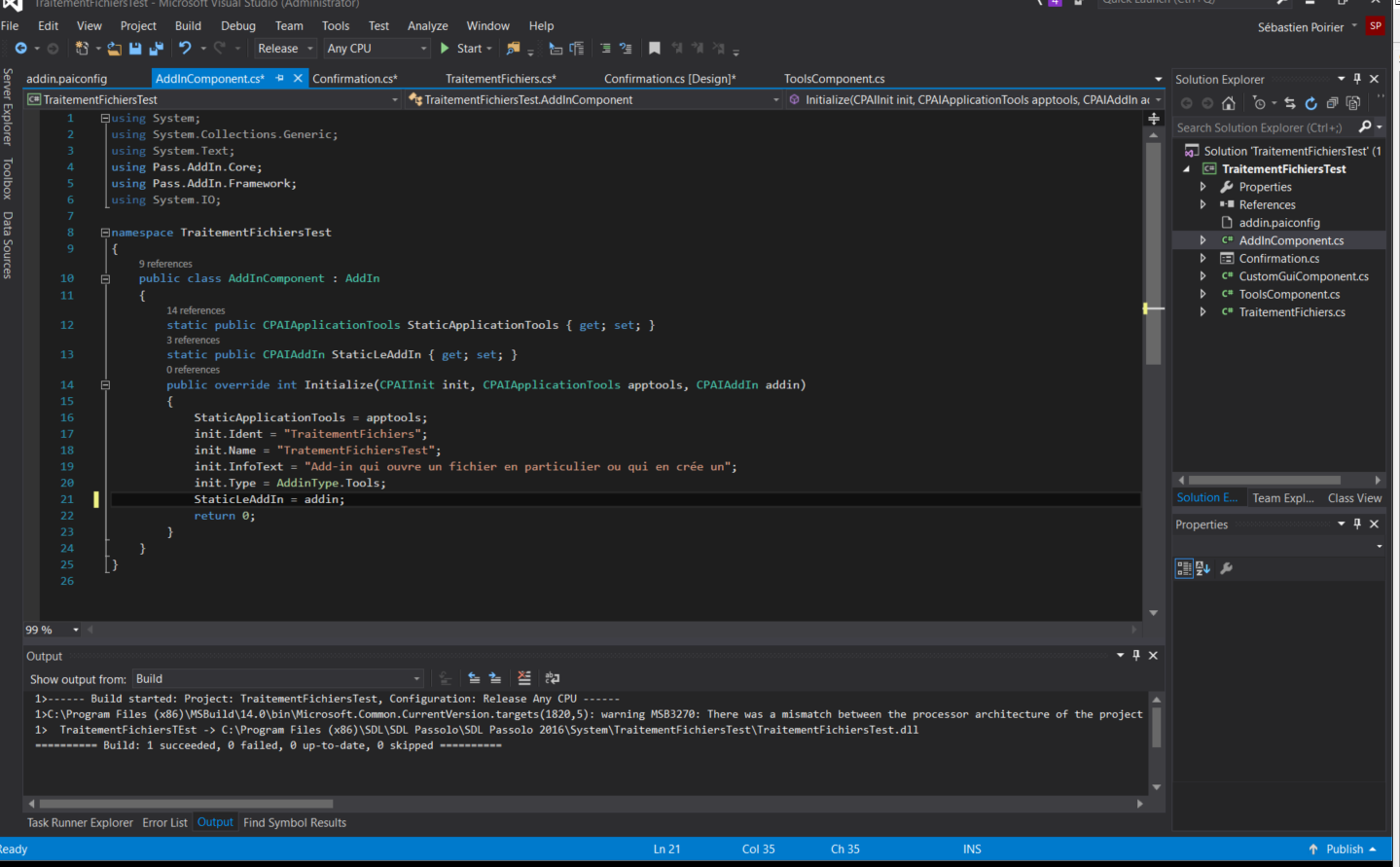Go to next message in Output toolbar
The height and width of the screenshot is (867, 1400).
495,678
